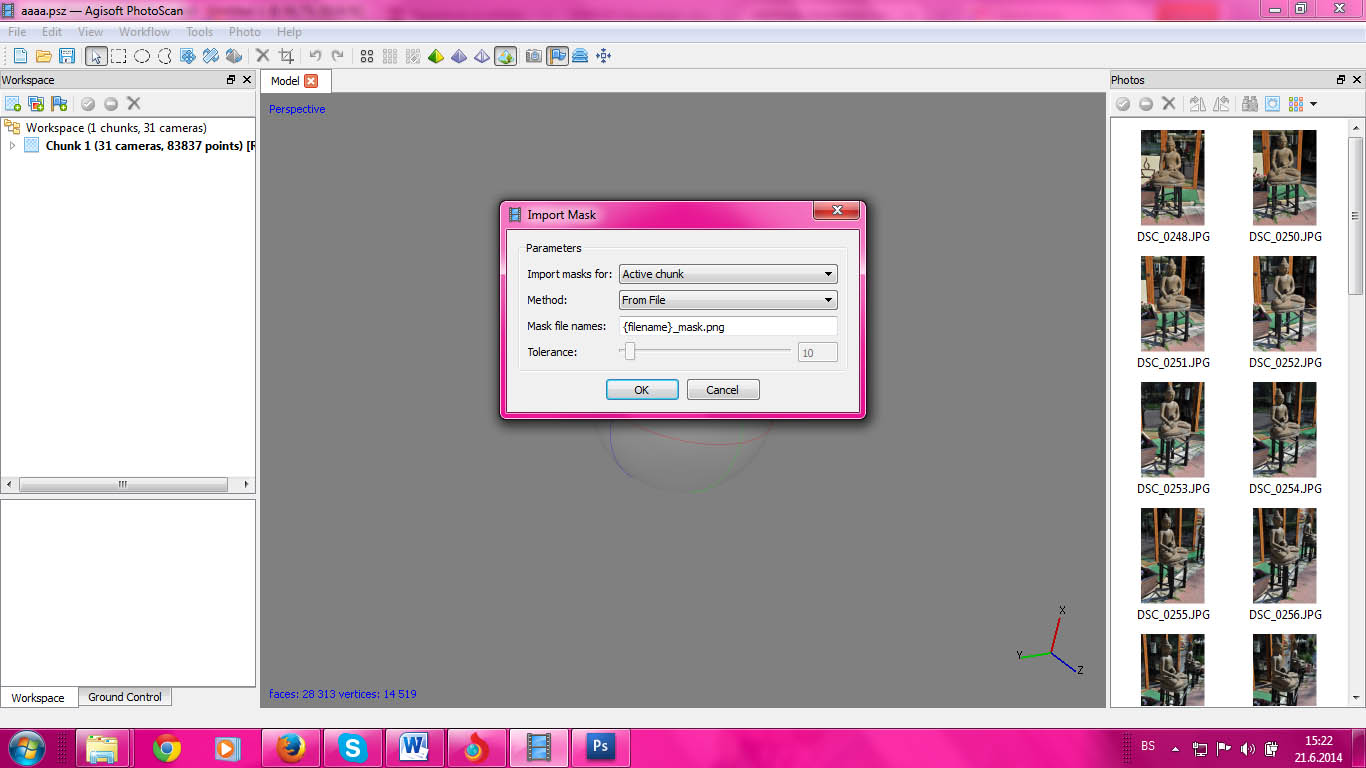
Task: Select the Rectangle Selection tool
Action: pyautogui.click(x=119, y=56)
